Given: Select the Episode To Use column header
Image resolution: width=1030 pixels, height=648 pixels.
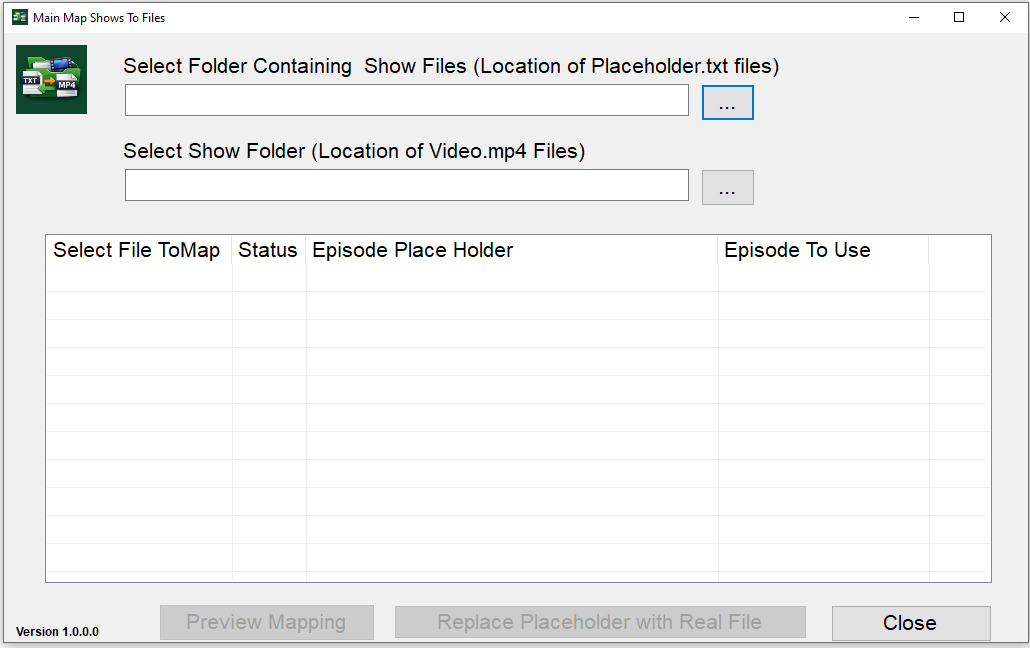Looking at the screenshot, I should click(797, 250).
